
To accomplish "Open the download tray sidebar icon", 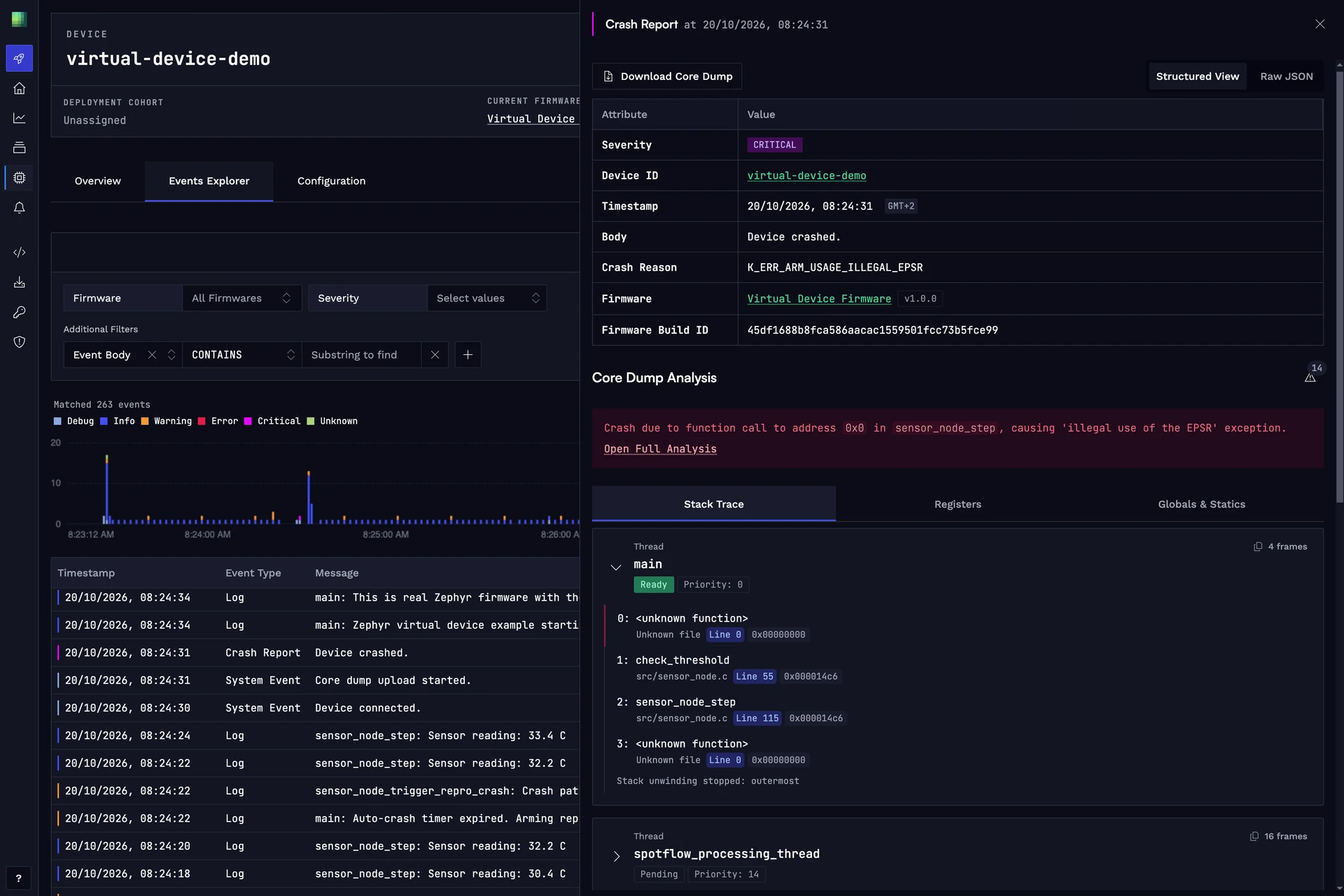I will (19, 282).
